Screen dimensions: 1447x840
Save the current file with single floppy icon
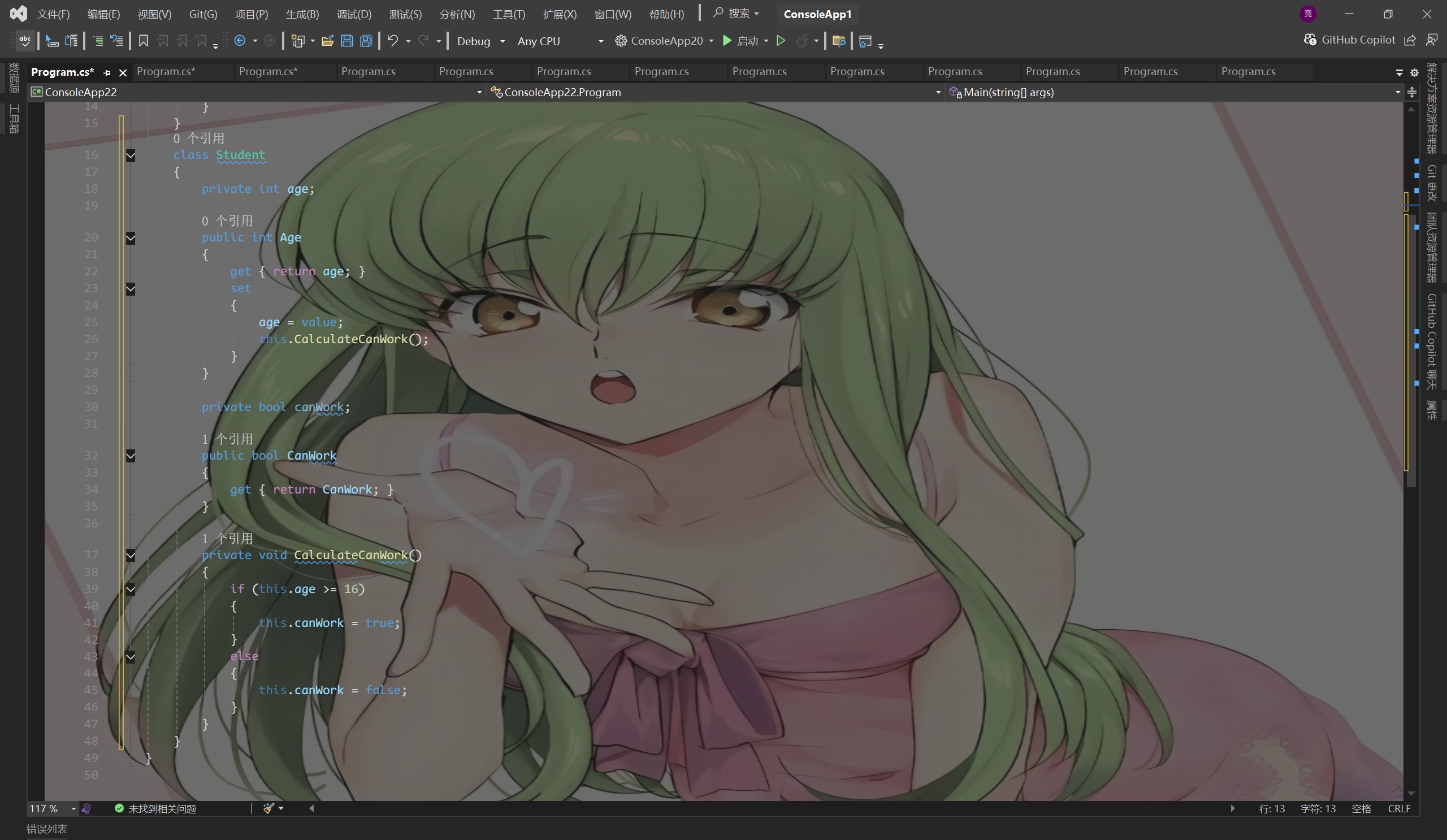(x=347, y=41)
